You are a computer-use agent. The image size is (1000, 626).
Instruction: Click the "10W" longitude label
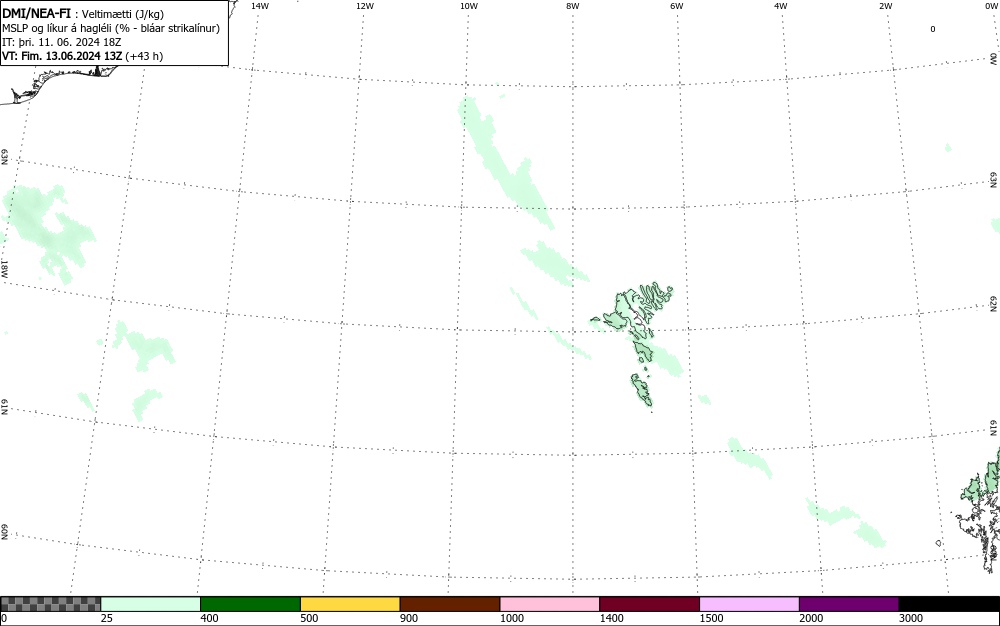pos(469,6)
